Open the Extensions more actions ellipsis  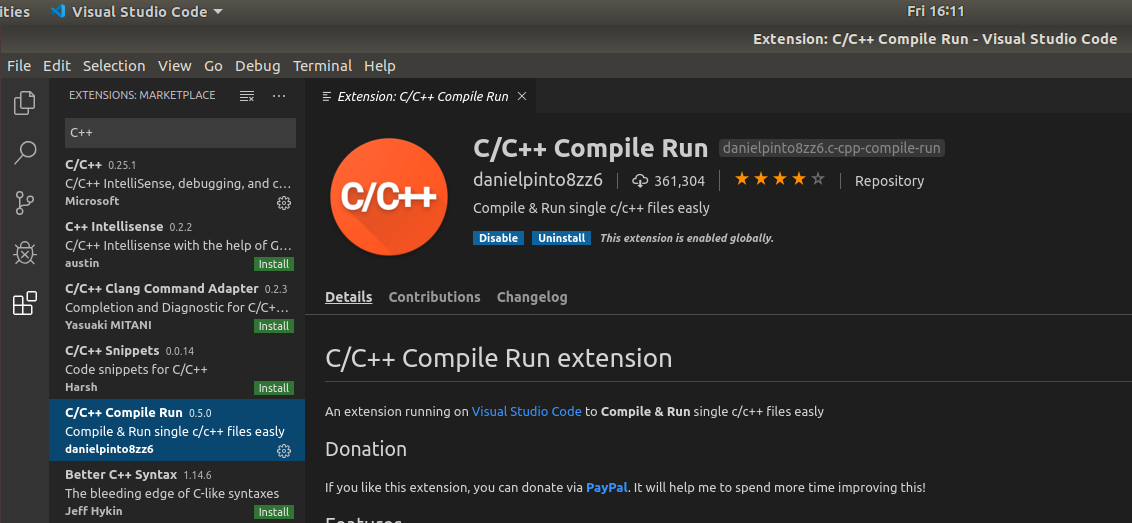tap(279, 95)
